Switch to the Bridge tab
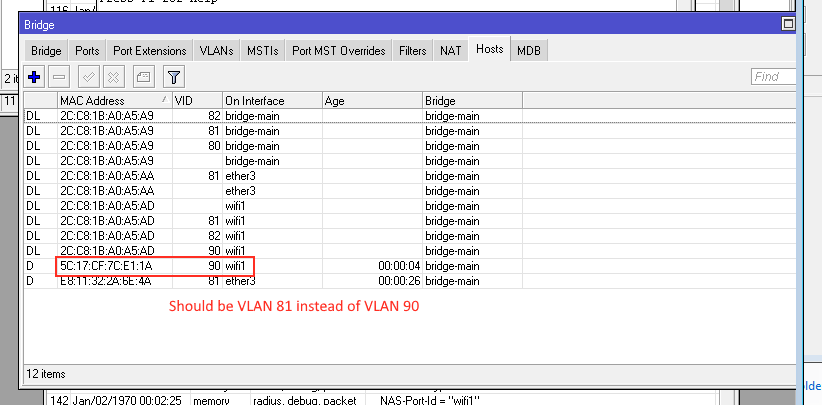 coord(46,51)
